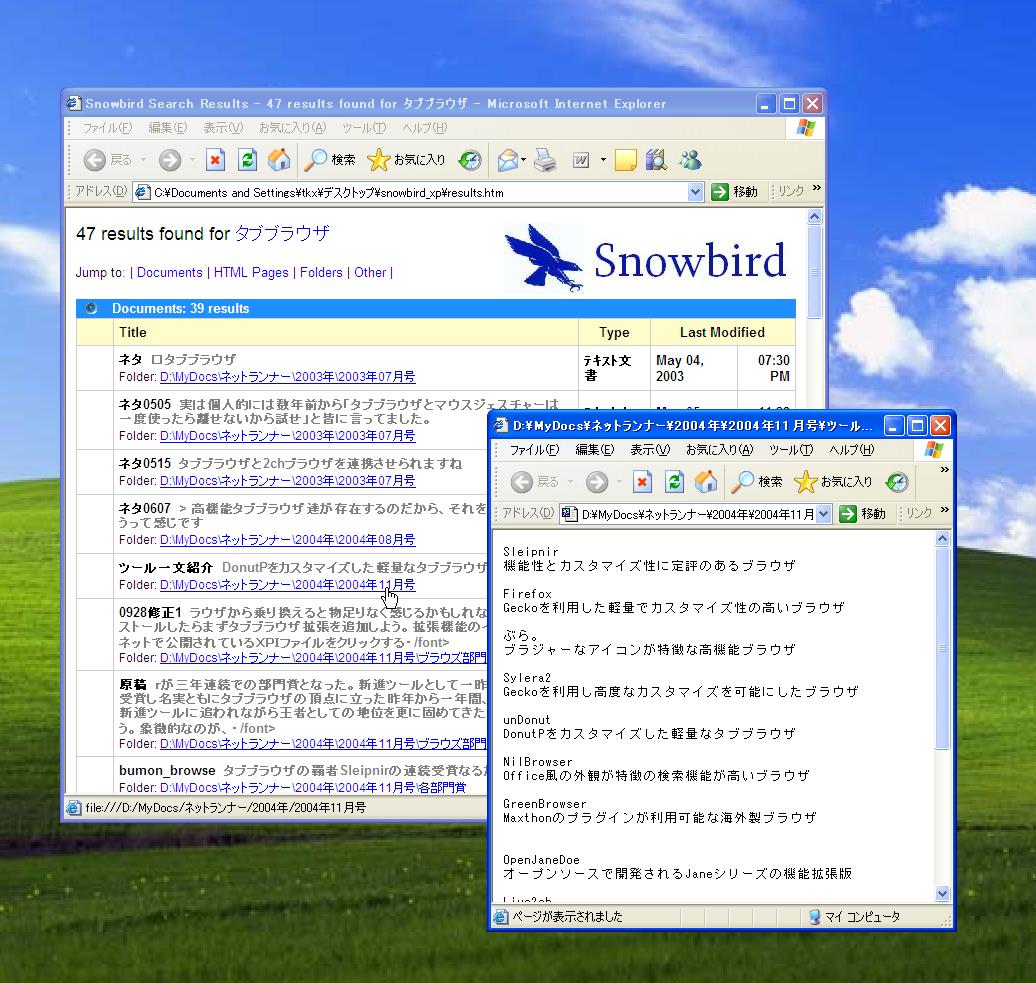Open folder link under ネタ0607 result
This screenshot has height=983, width=1036.
pyautogui.click(x=287, y=540)
